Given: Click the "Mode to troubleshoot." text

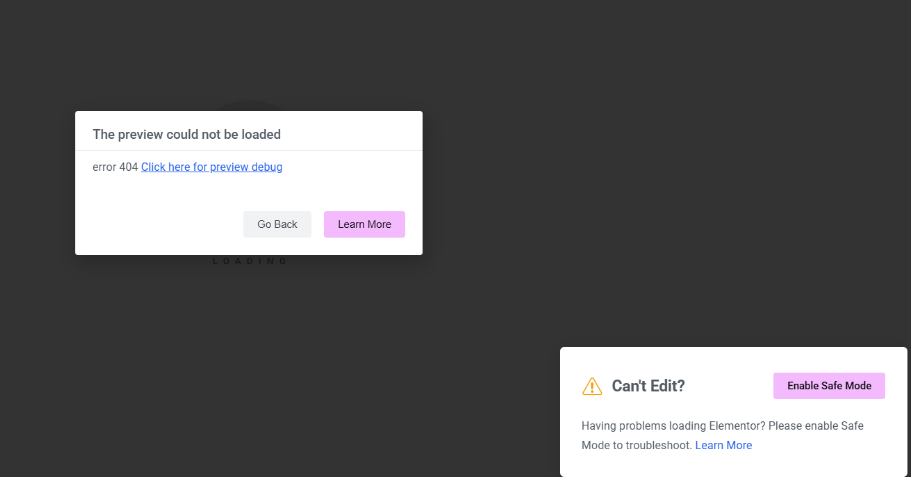Looking at the screenshot, I should (636, 445).
